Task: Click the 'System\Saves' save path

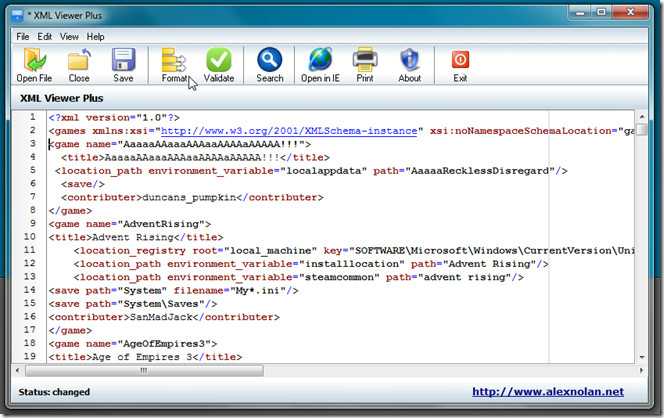Action: click(161, 304)
